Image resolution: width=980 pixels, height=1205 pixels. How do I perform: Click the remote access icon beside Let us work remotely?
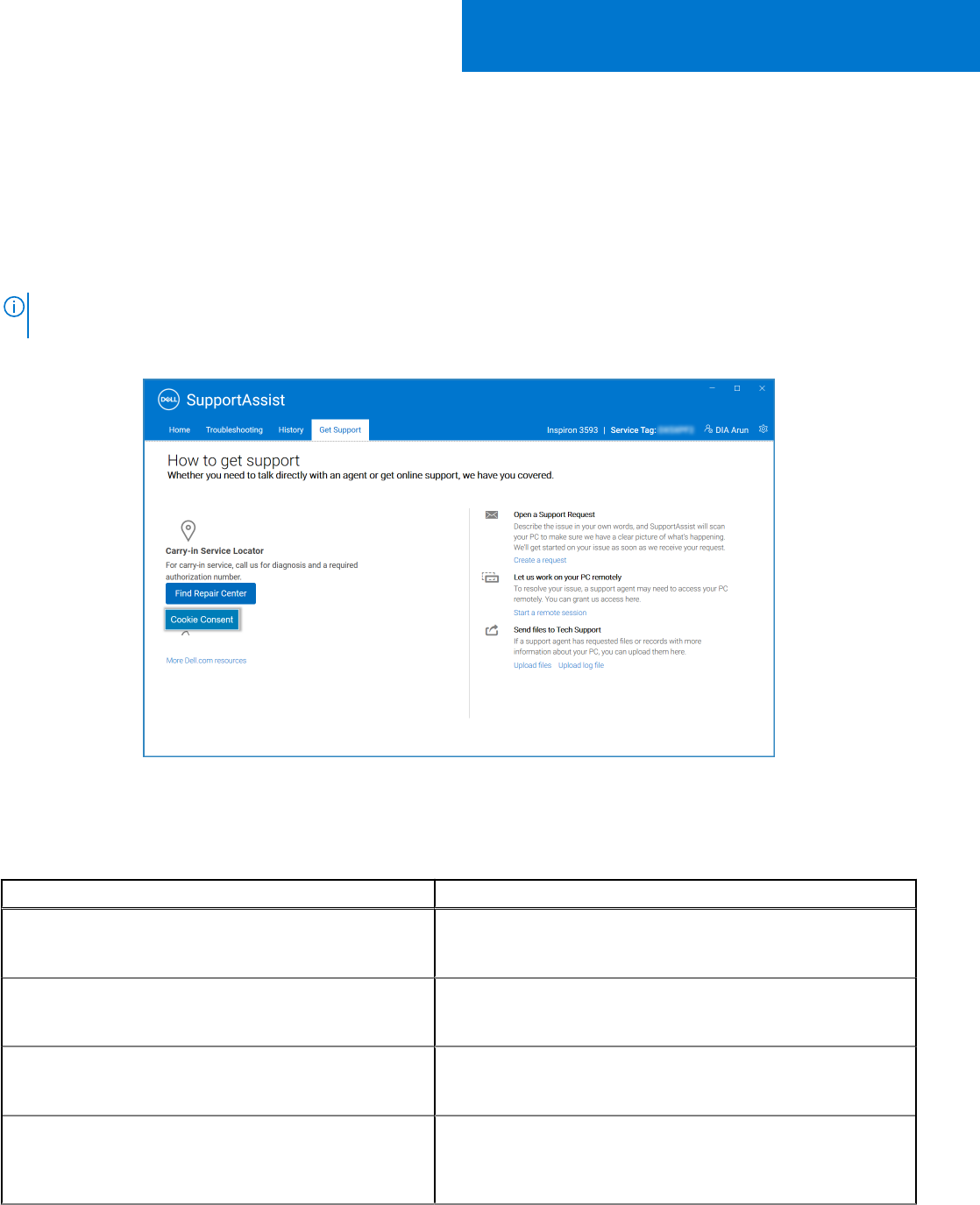tap(491, 578)
